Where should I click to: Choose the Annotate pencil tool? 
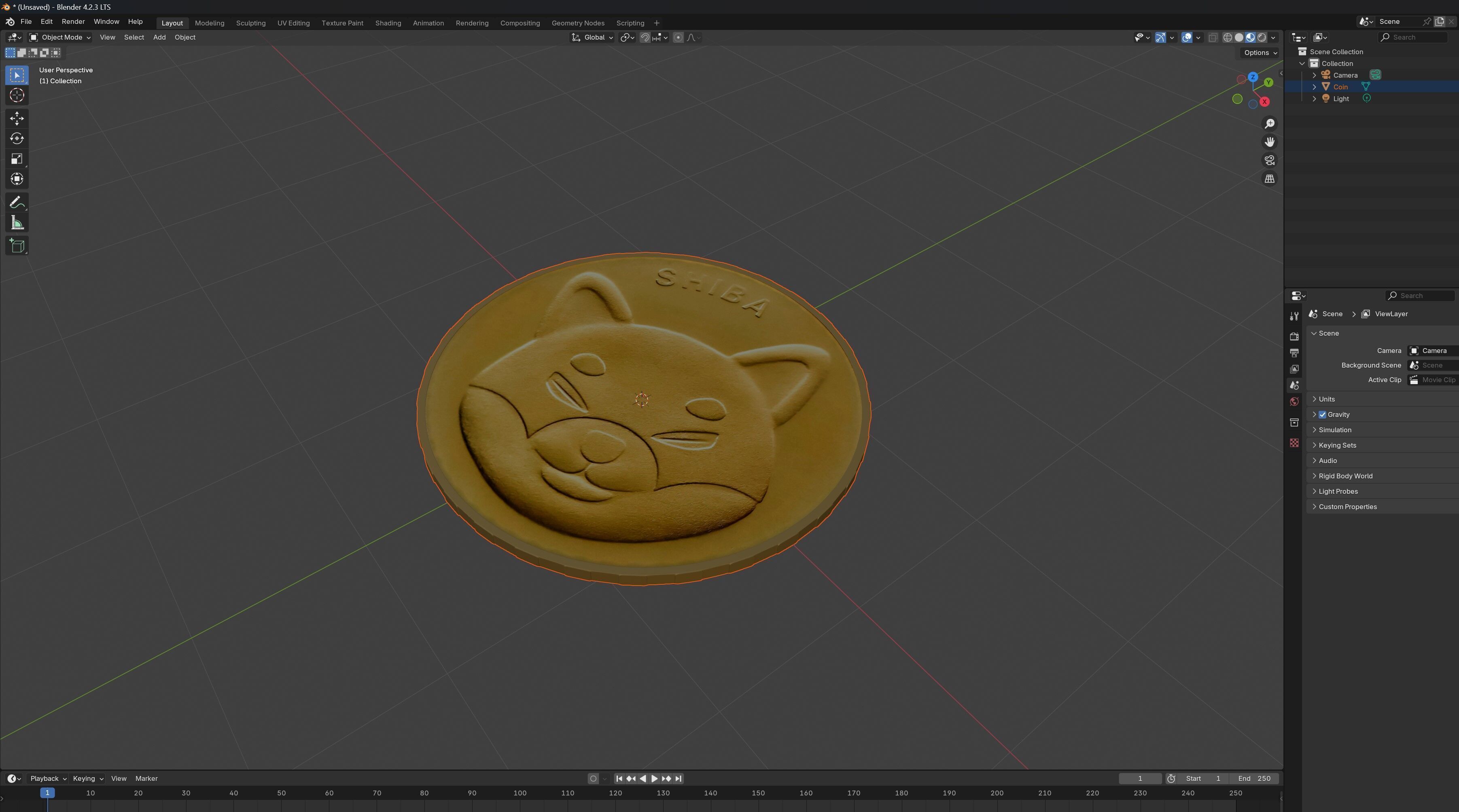[17, 203]
